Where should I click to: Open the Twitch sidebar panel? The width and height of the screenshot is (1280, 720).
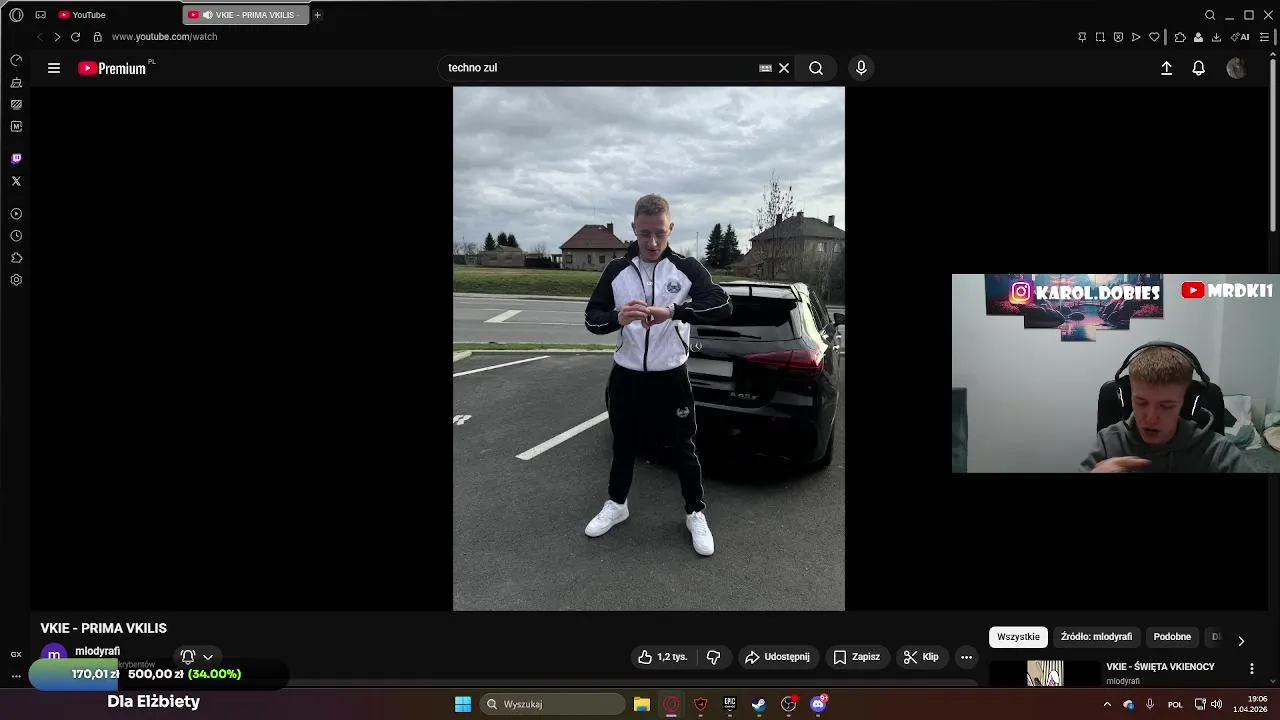(x=16, y=159)
